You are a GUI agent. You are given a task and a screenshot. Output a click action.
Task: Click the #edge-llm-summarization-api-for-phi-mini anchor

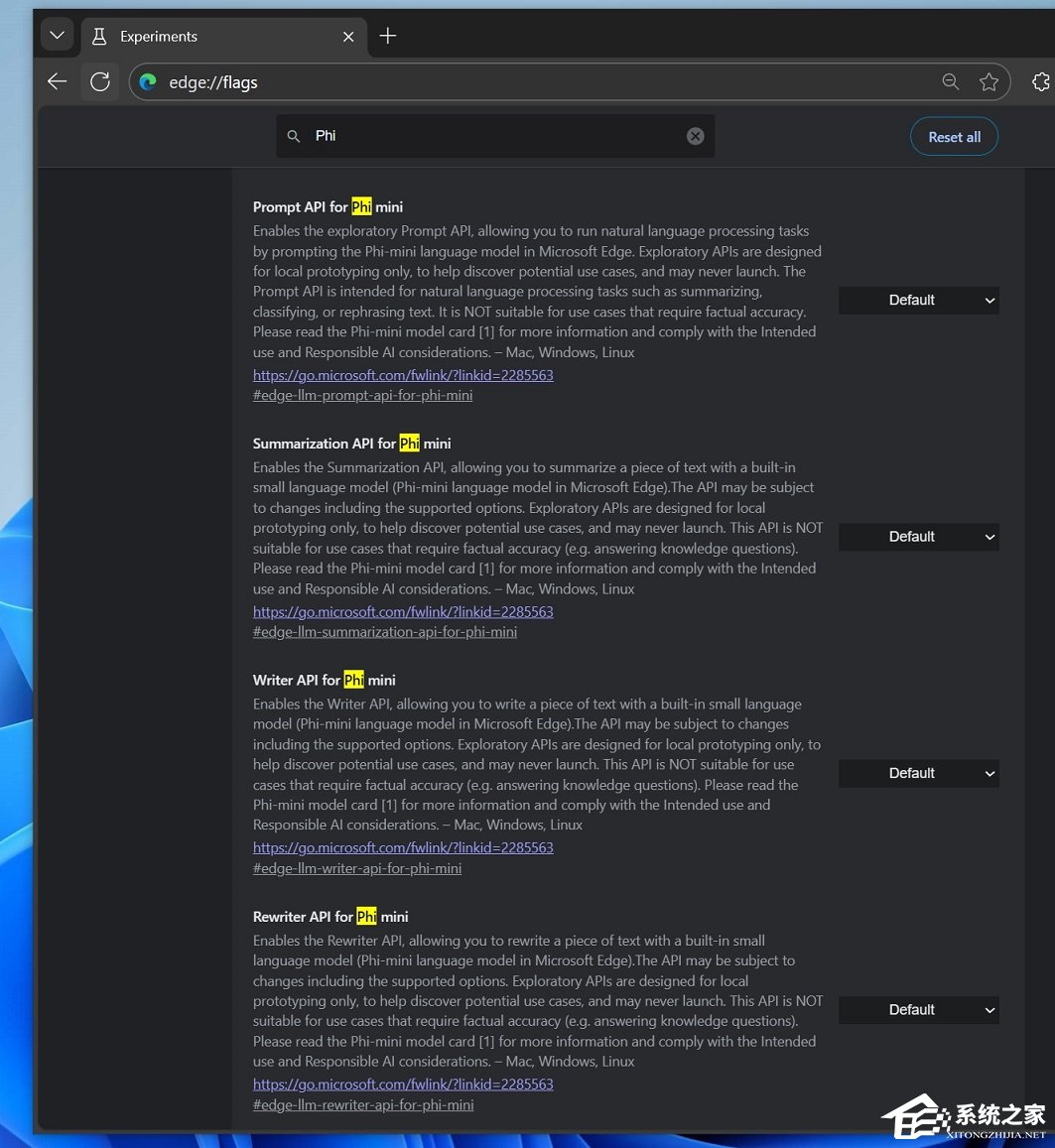tap(385, 632)
